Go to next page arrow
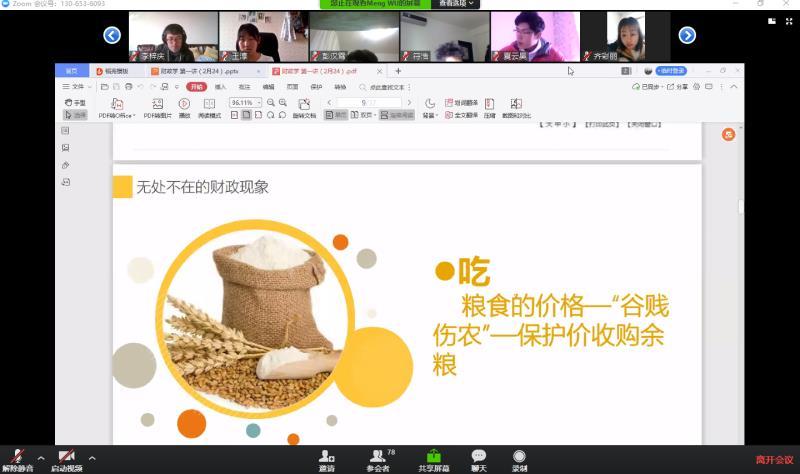The height and width of the screenshot is (474, 800). [409, 103]
